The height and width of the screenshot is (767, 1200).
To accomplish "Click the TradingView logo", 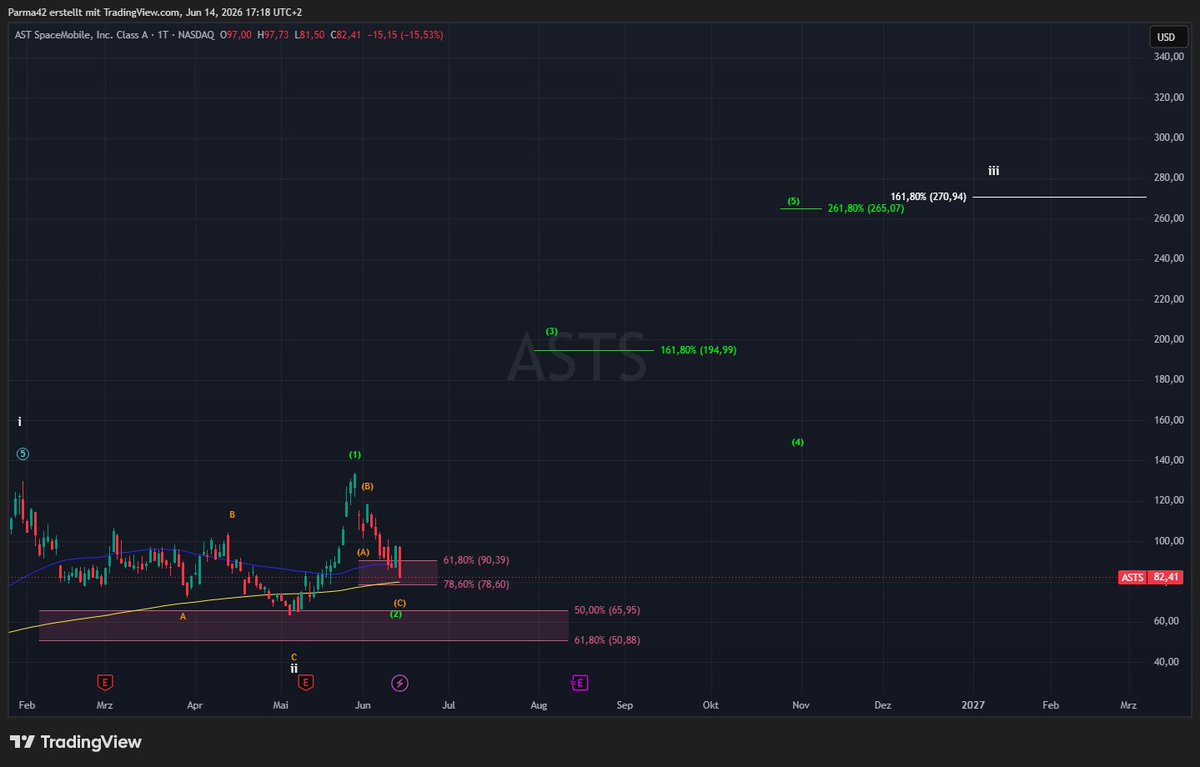I will [x=76, y=742].
